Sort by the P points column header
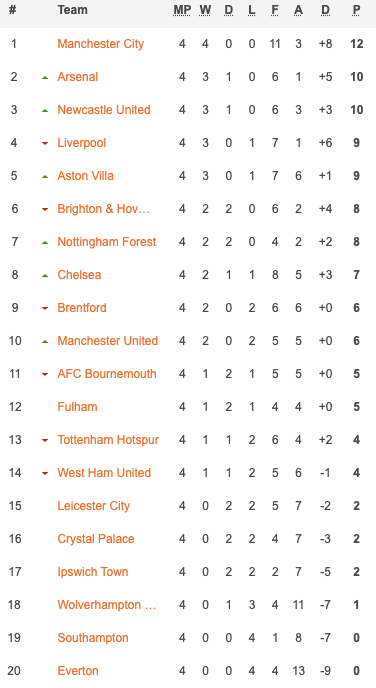This screenshot has width=376, height=688. click(356, 10)
